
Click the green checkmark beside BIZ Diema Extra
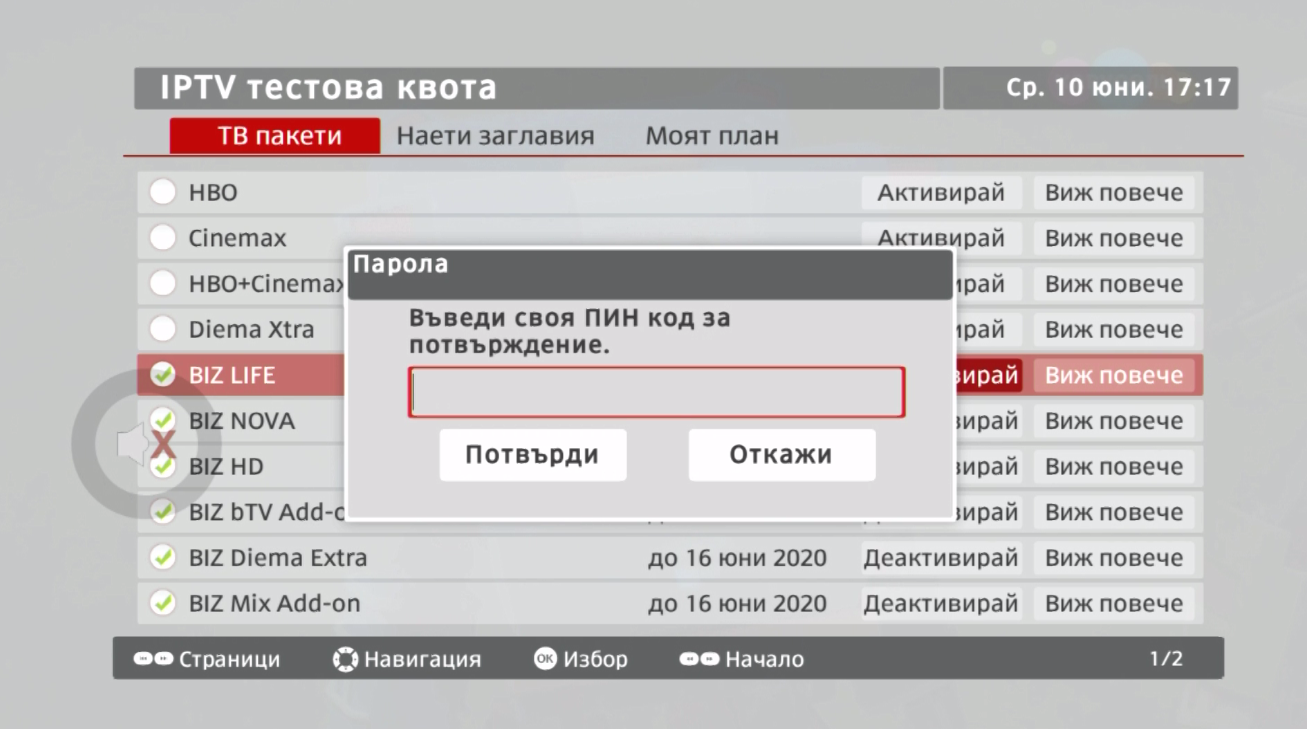point(163,557)
